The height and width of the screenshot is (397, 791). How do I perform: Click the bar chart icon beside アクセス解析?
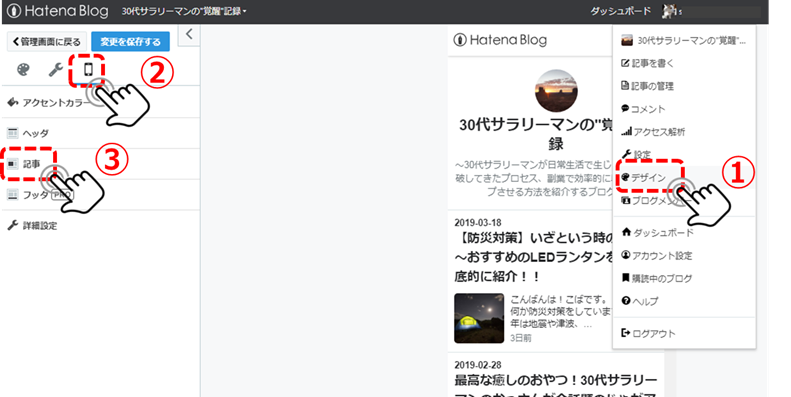(626, 132)
